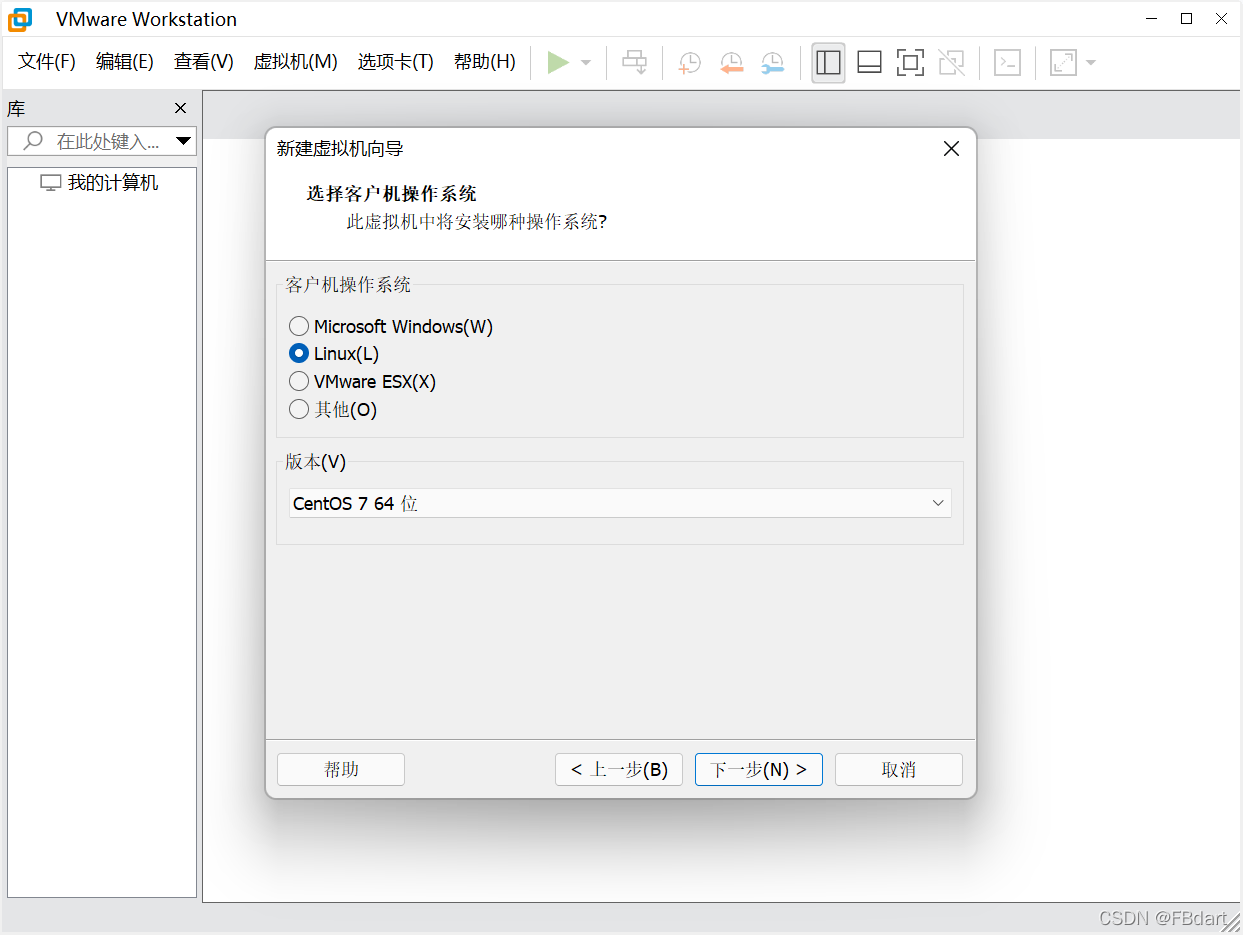
Task: Click the Enter Full Screen icon
Action: (x=910, y=63)
